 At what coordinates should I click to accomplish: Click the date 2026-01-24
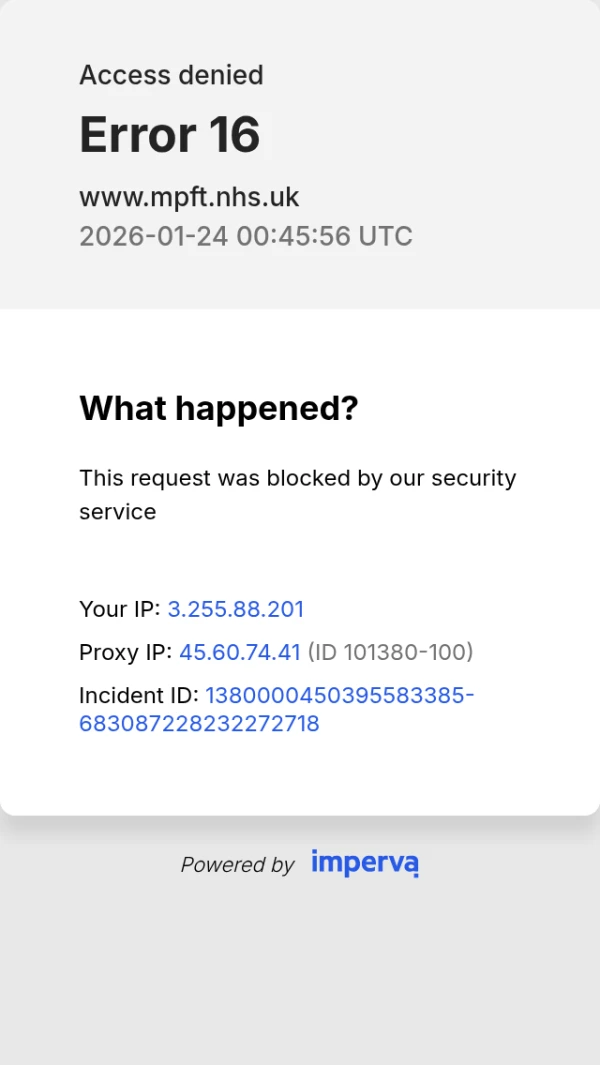click(153, 236)
